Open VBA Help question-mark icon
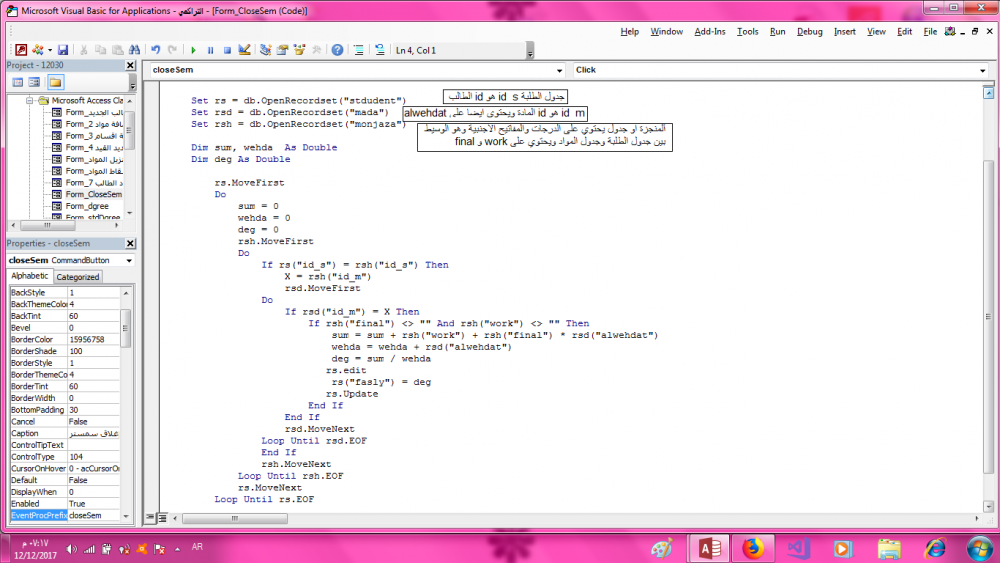This screenshot has width=1000, height=563. (337, 50)
